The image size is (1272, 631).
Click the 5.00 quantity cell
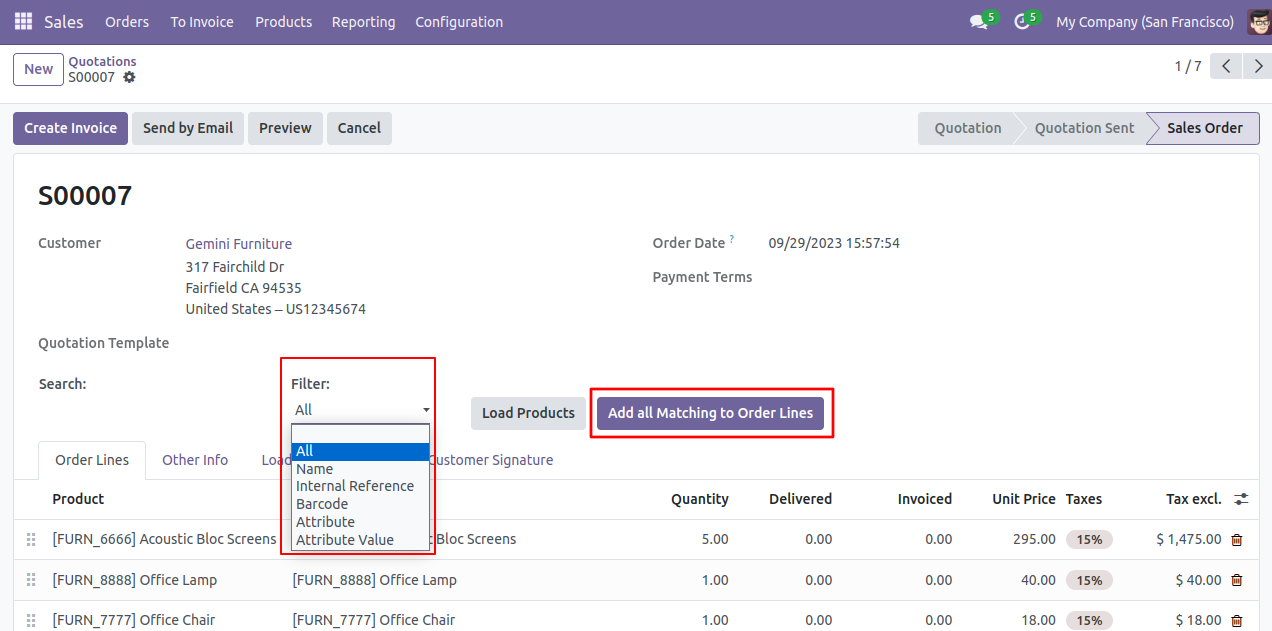tap(714, 539)
